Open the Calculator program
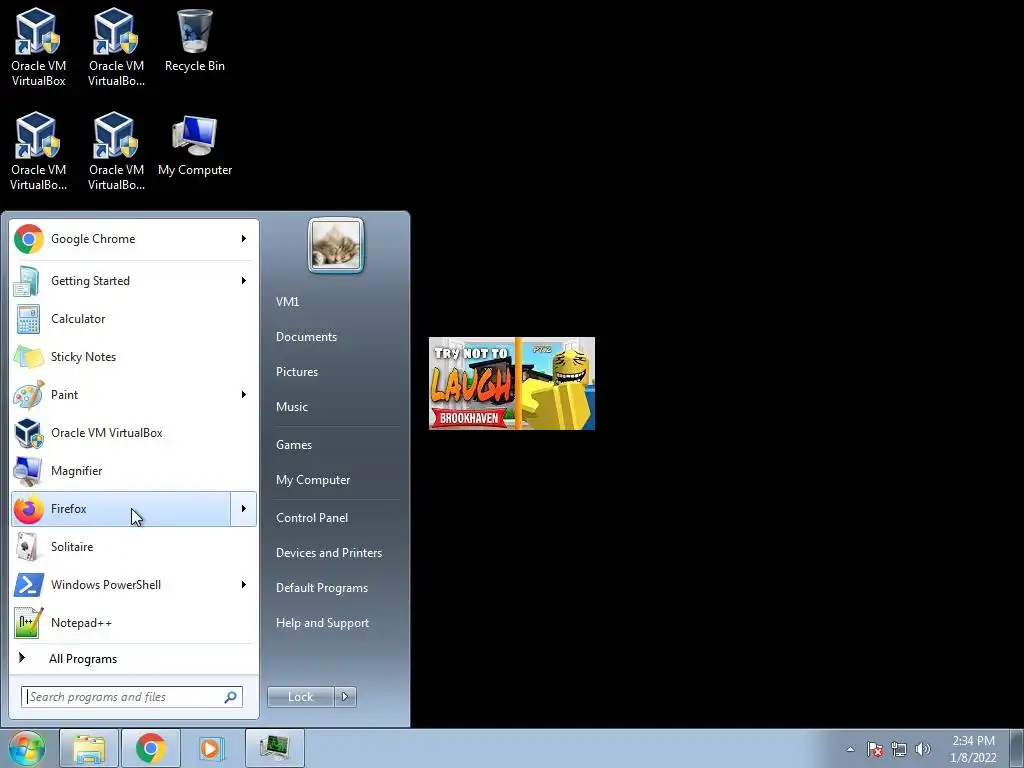The width and height of the screenshot is (1024, 768). [134, 319]
